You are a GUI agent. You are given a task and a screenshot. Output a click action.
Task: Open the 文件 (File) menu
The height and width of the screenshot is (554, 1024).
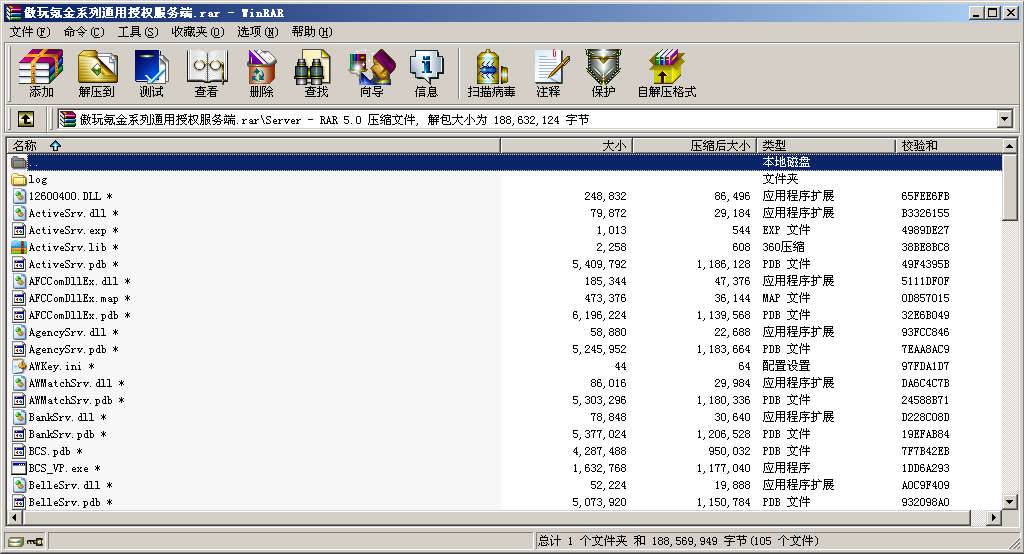point(30,32)
